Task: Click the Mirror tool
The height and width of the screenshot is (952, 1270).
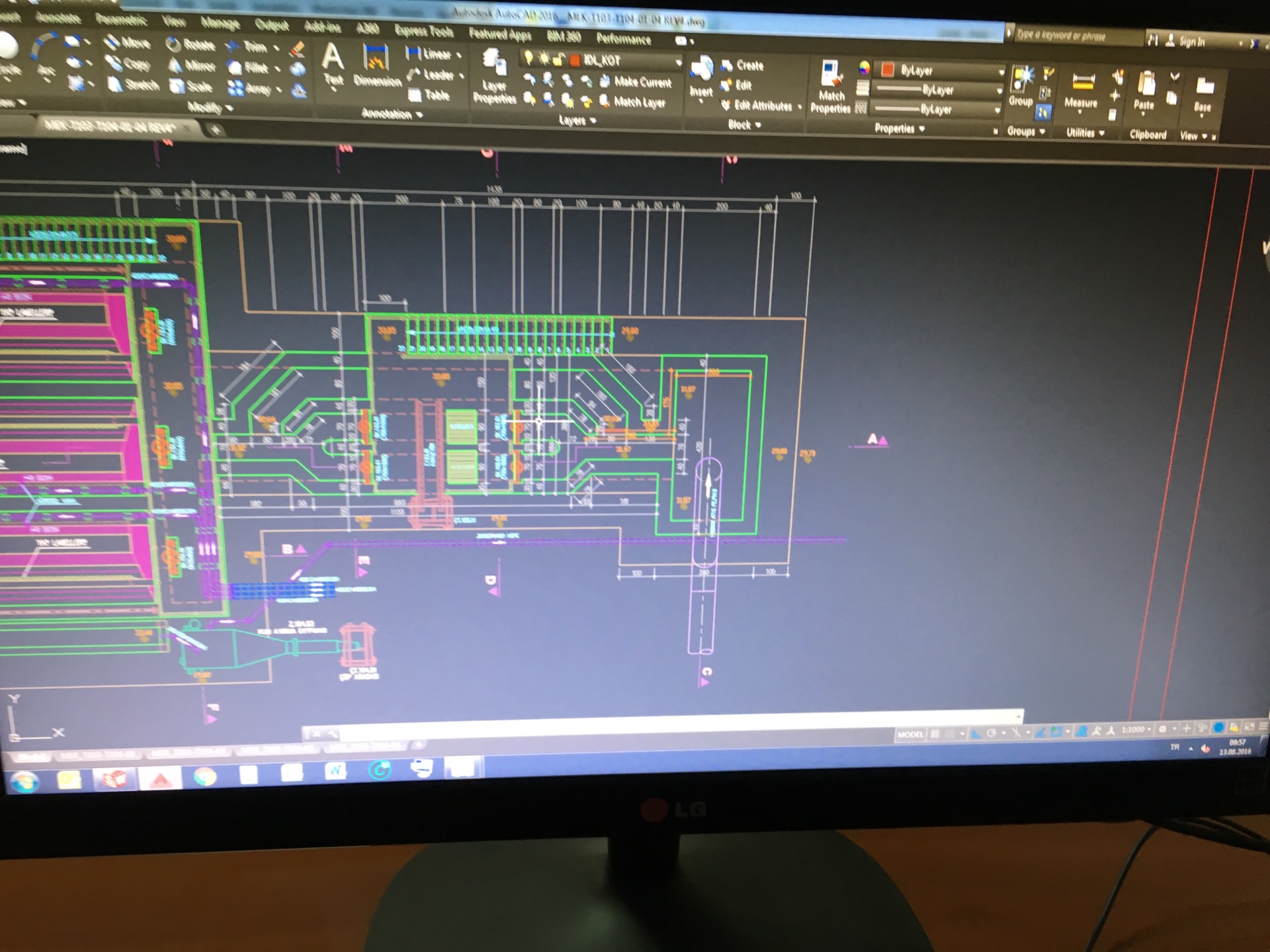Action: pos(192,65)
